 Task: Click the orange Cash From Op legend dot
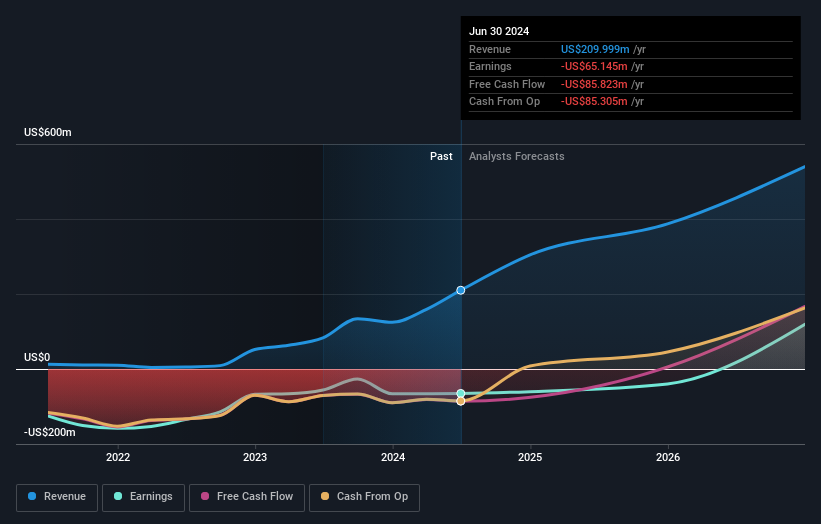(325, 496)
